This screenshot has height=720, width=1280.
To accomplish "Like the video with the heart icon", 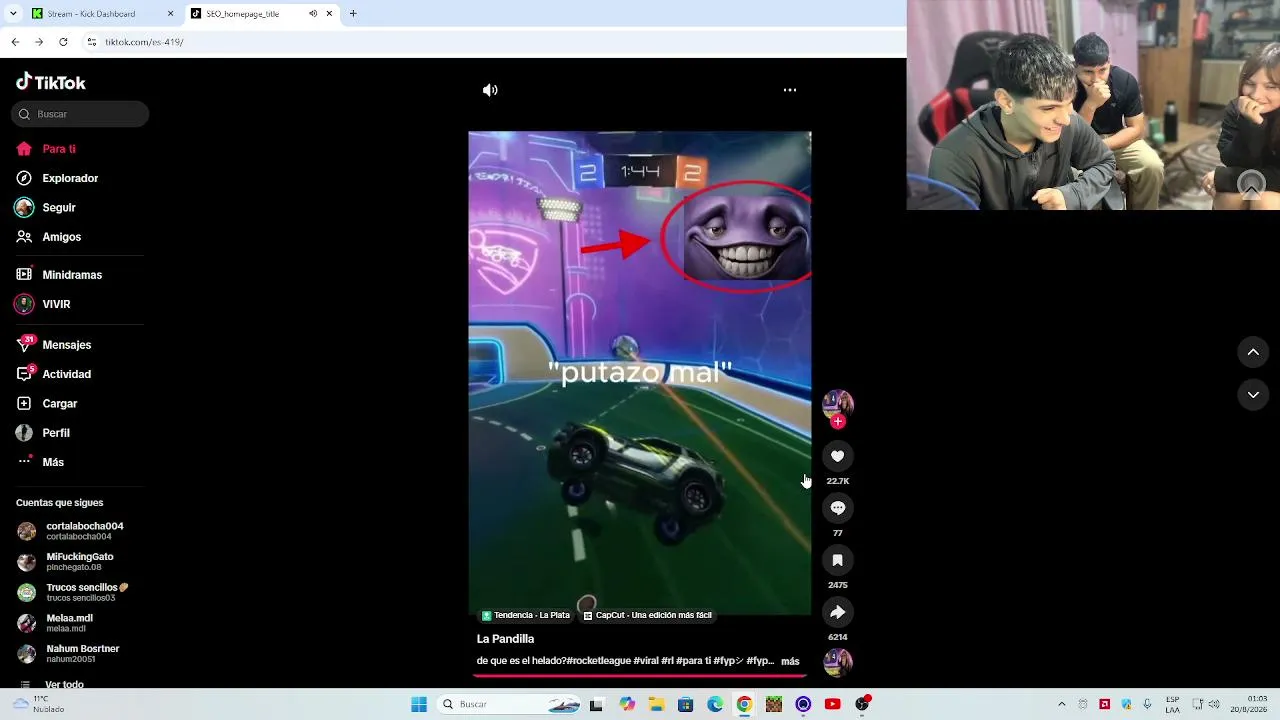I will click(x=838, y=456).
